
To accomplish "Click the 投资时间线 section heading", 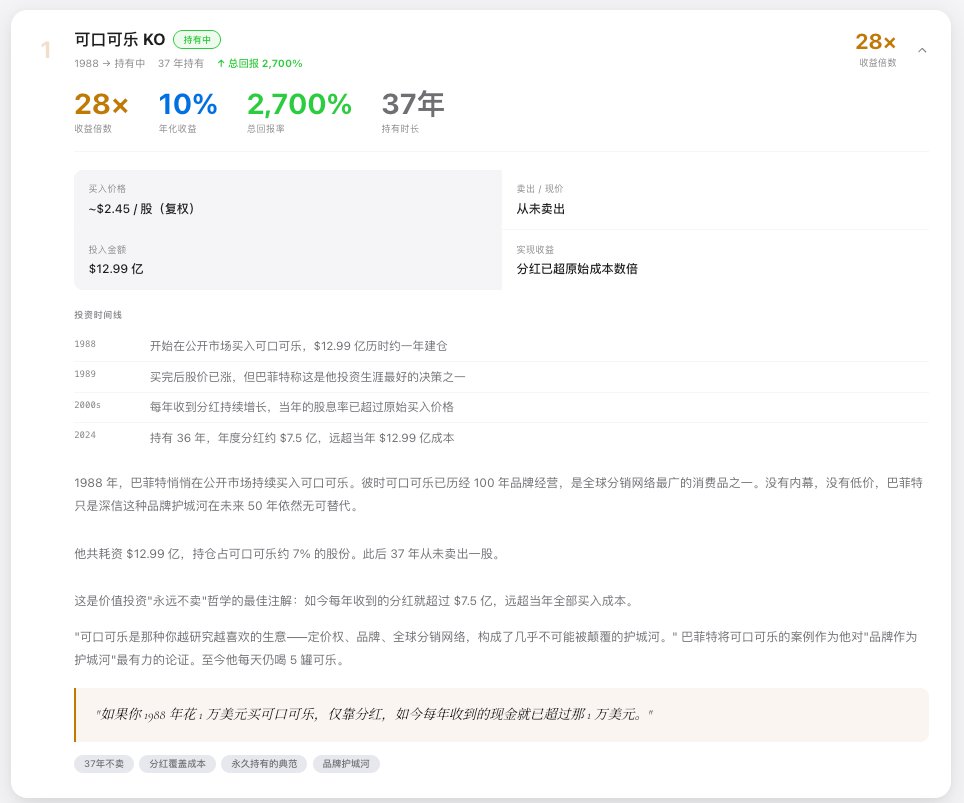I will pyautogui.click(x=98, y=315).
